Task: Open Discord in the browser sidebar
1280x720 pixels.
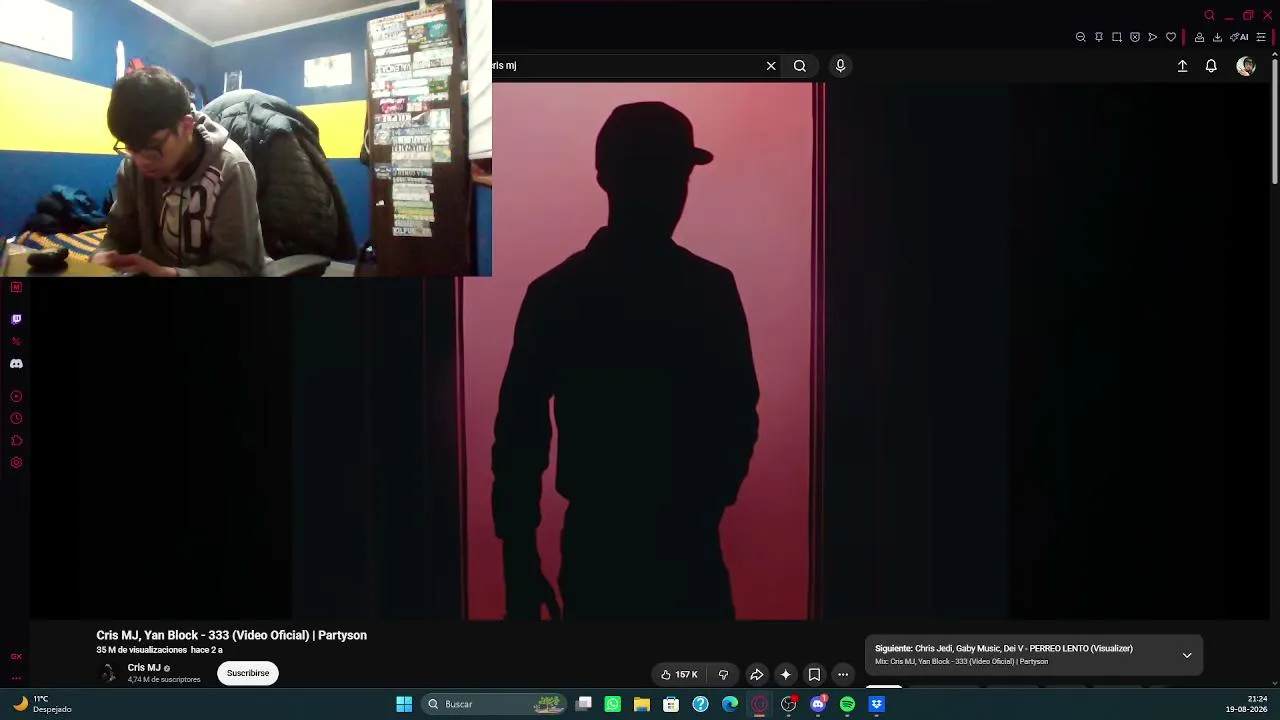Action: [16, 364]
